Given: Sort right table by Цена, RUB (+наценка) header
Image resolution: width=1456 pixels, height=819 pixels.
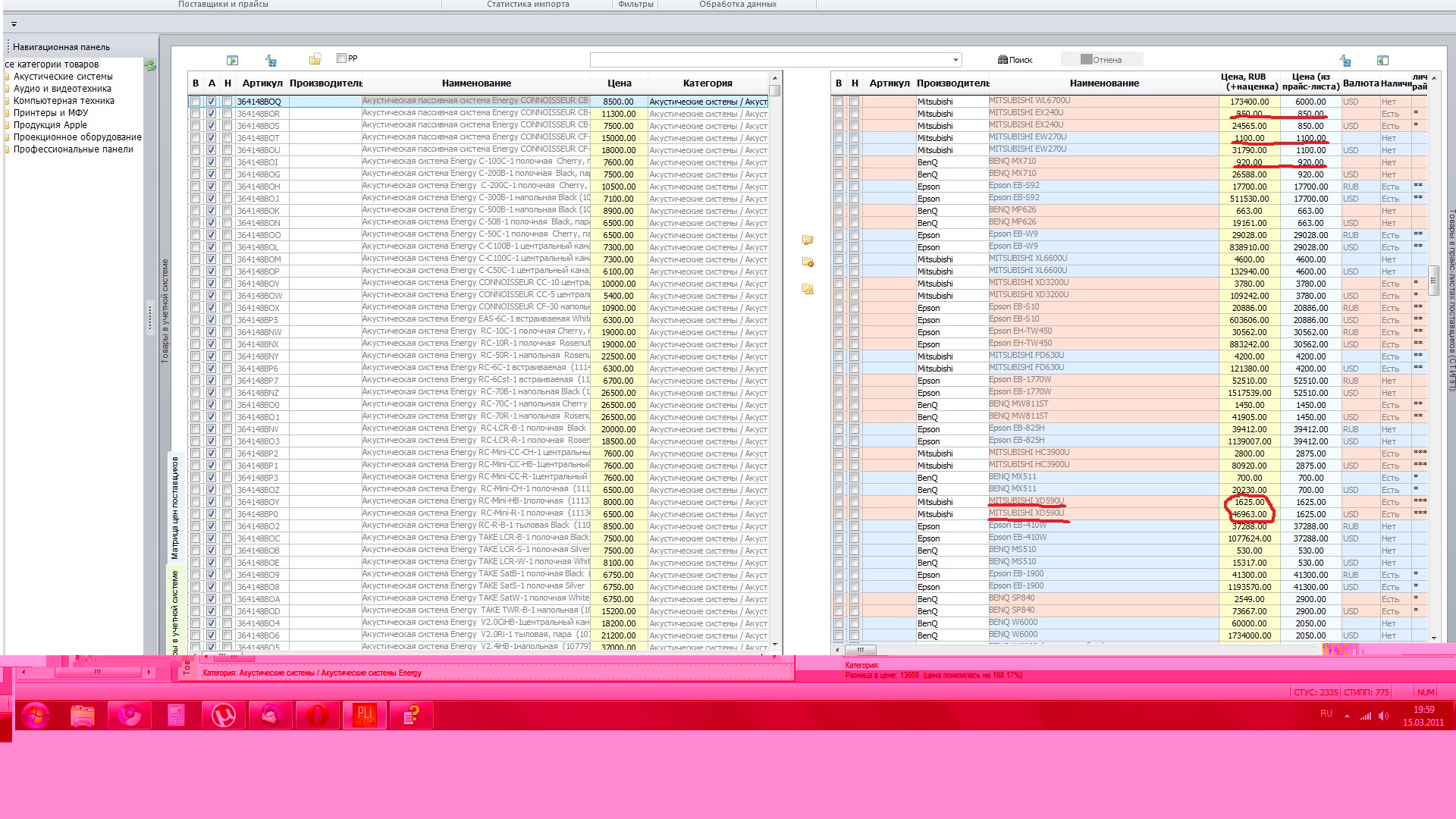Looking at the screenshot, I should coord(1250,82).
